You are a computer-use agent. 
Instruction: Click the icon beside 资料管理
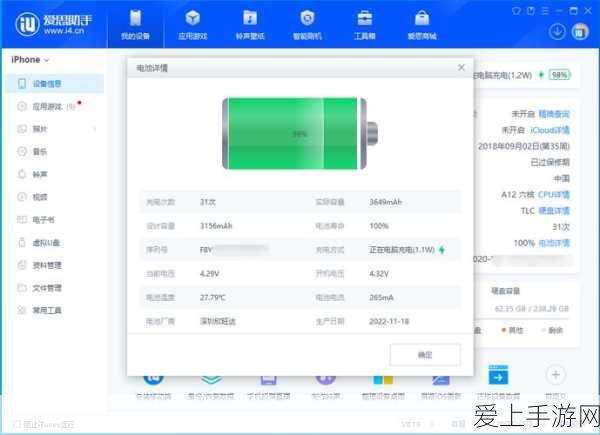22,265
